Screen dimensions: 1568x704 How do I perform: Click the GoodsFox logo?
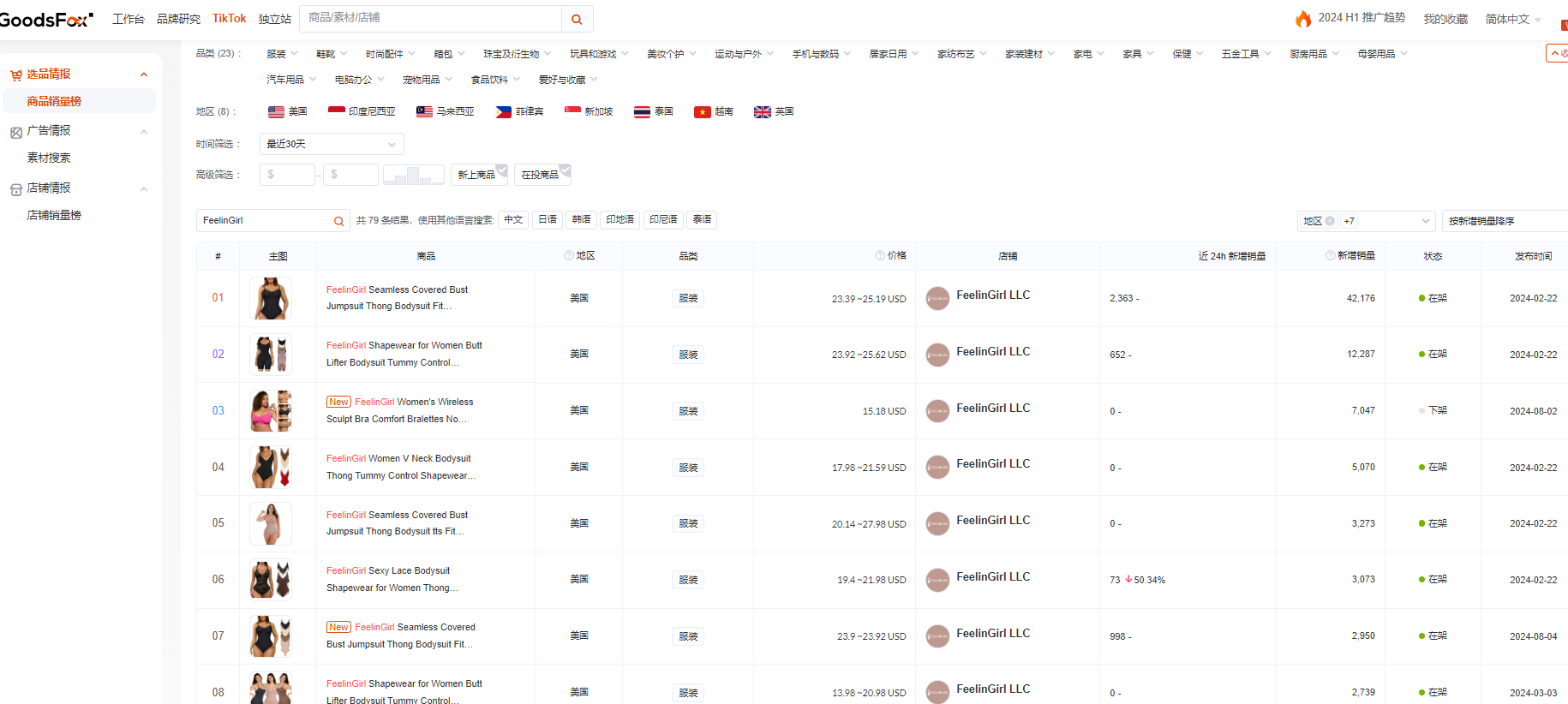click(x=45, y=19)
